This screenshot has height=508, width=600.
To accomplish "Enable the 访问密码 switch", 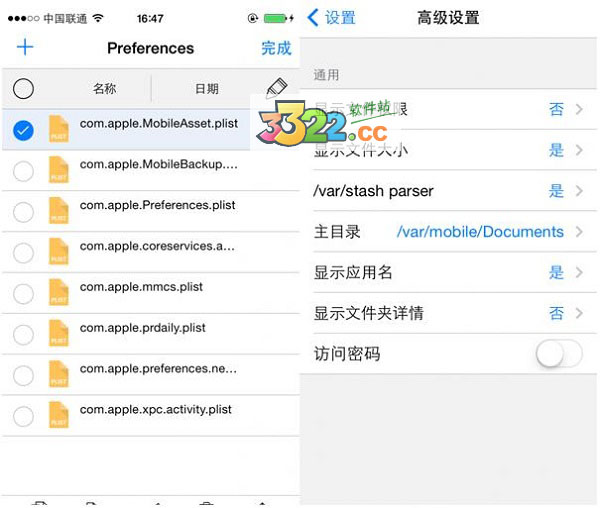I will [559, 354].
